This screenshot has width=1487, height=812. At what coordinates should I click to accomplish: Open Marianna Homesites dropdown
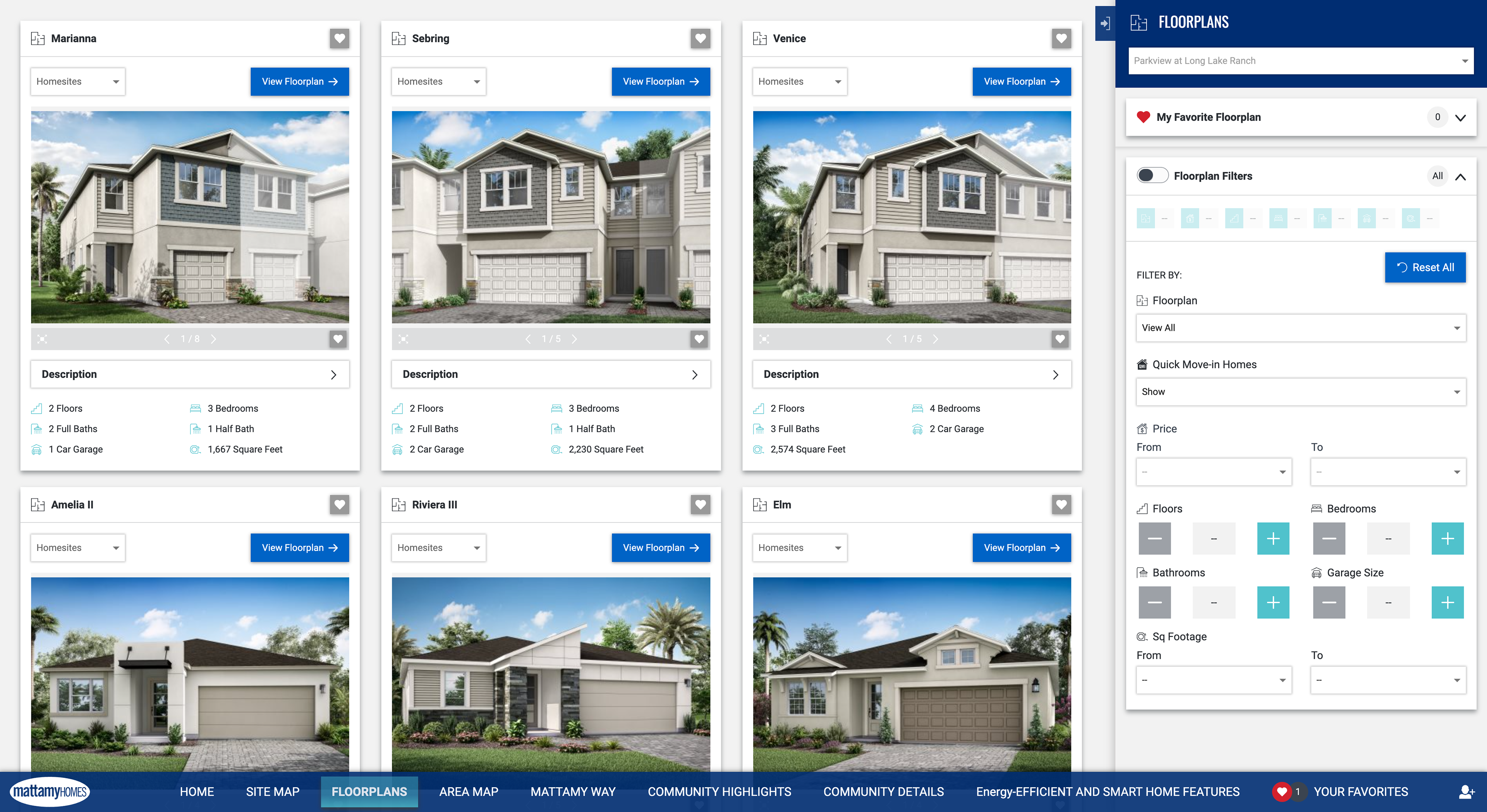[x=78, y=82]
